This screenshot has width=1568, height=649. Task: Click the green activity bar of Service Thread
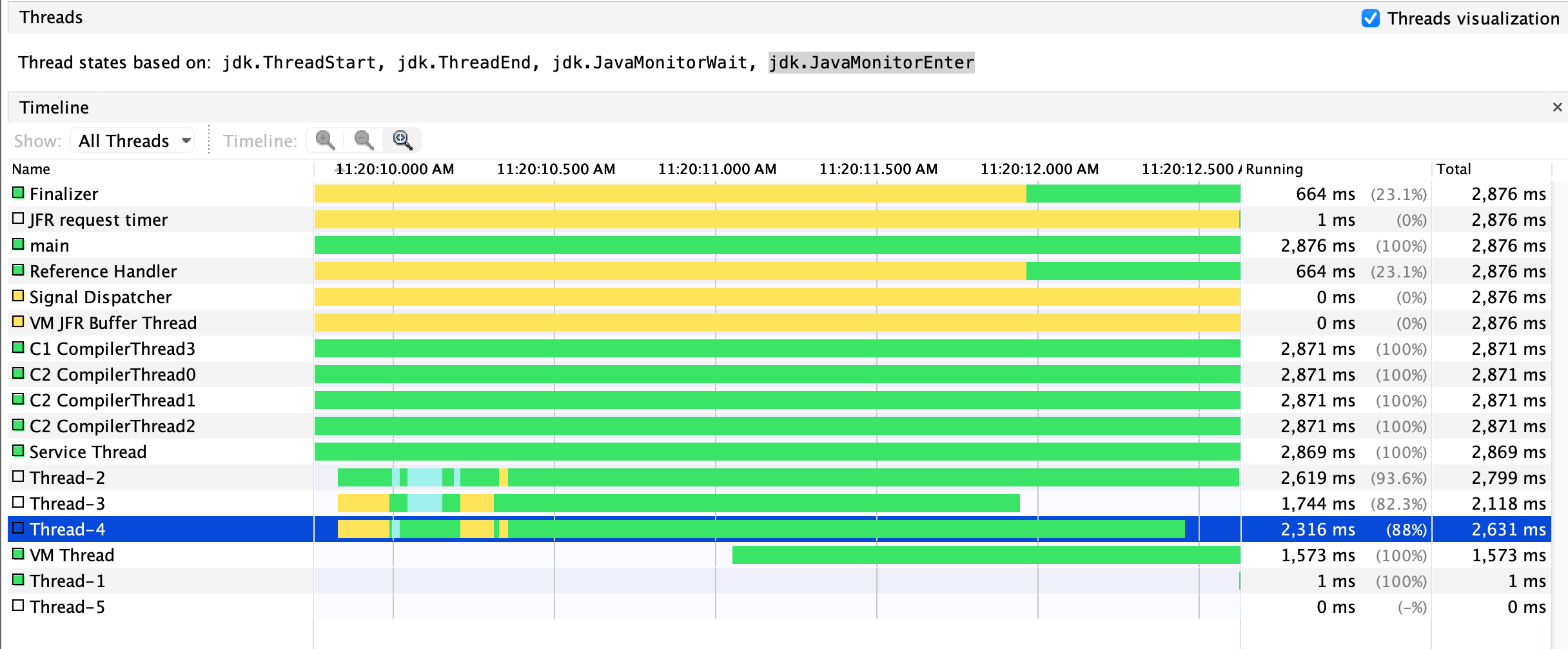[x=774, y=451]
